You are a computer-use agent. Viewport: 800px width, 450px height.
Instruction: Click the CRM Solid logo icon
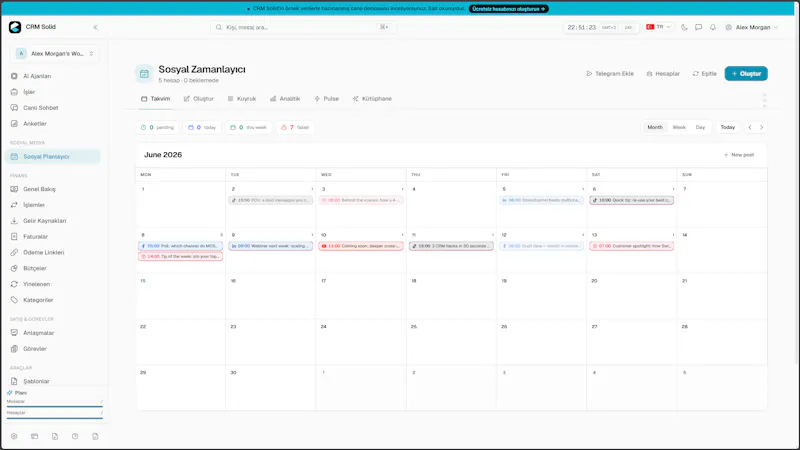click(x=15, y=27)
